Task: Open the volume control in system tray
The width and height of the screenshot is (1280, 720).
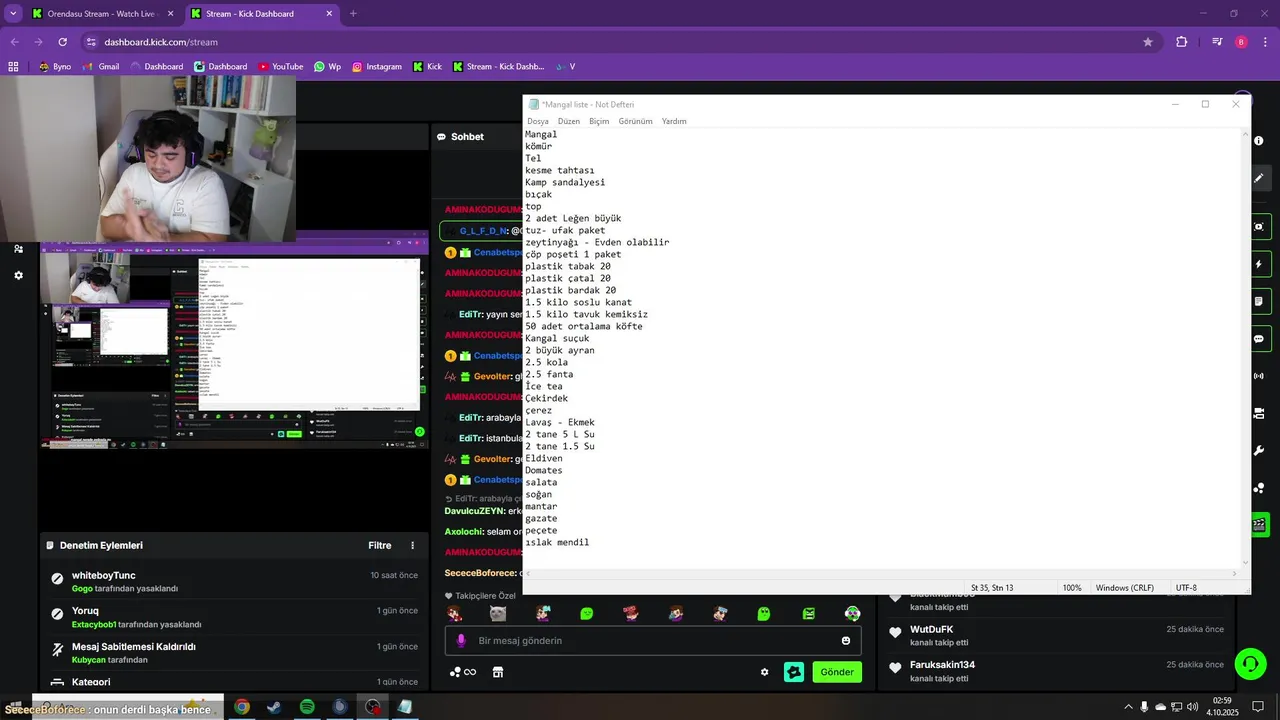Action: click(1193, 707)
